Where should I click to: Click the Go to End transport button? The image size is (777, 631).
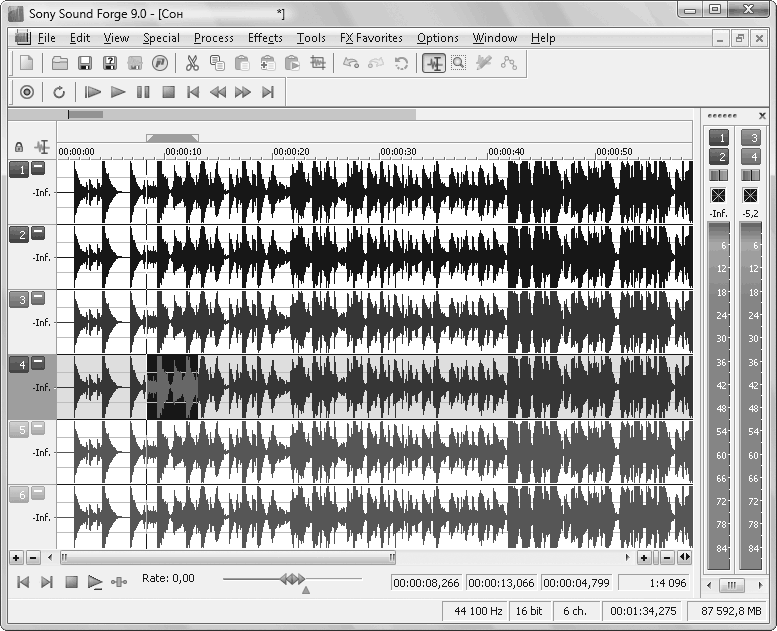pyautogui.click(x=267, y=92)
